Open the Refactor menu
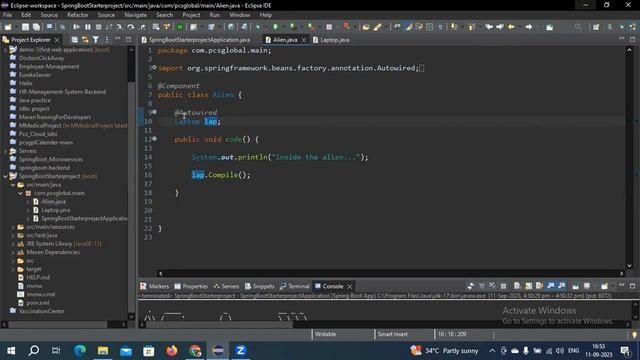Image resolution: width=640 pixels, height=360 pixels. [78, 15]
